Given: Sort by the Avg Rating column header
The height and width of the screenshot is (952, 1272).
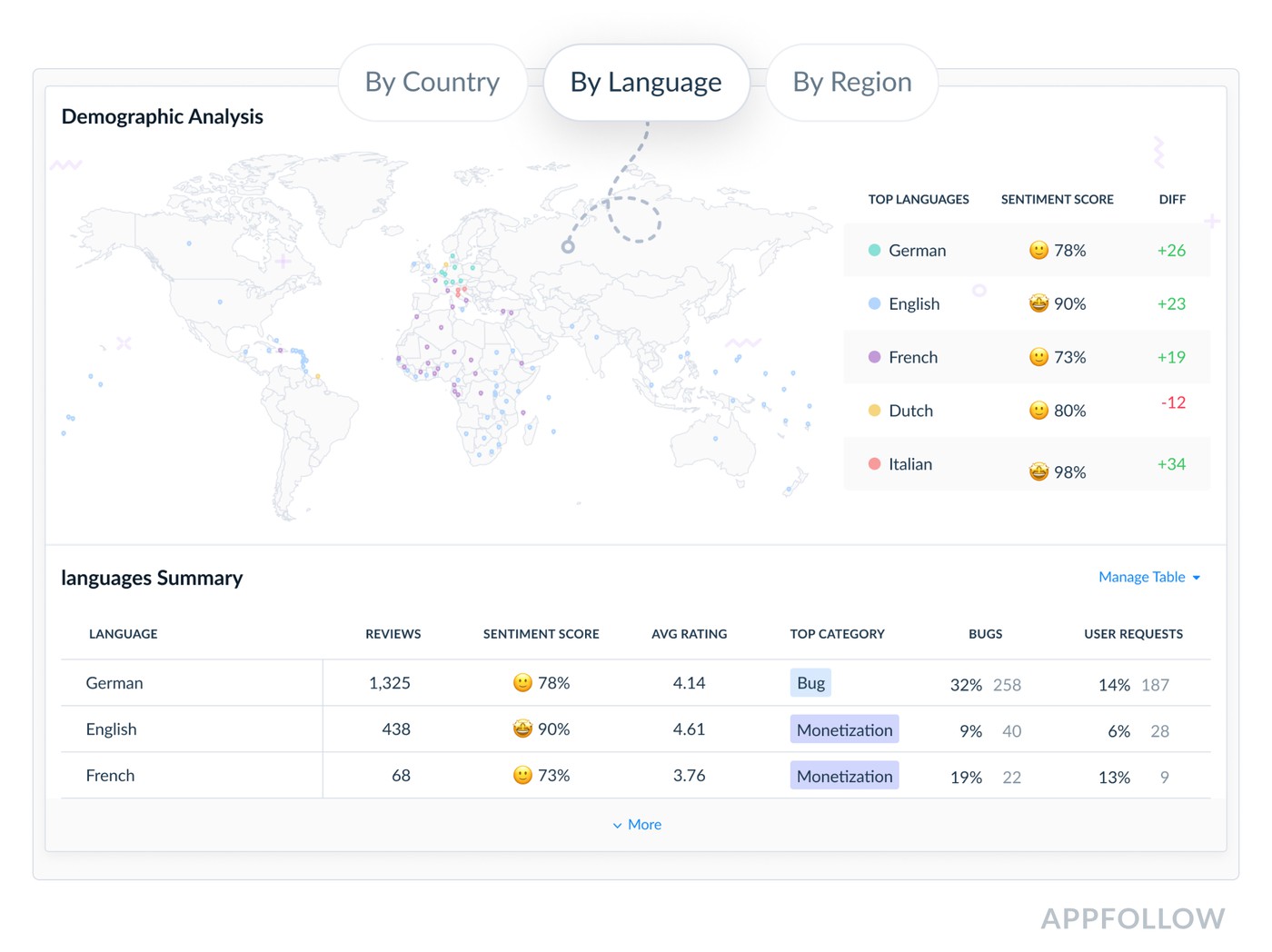Looking at the screenshot, I should point(689,634).
